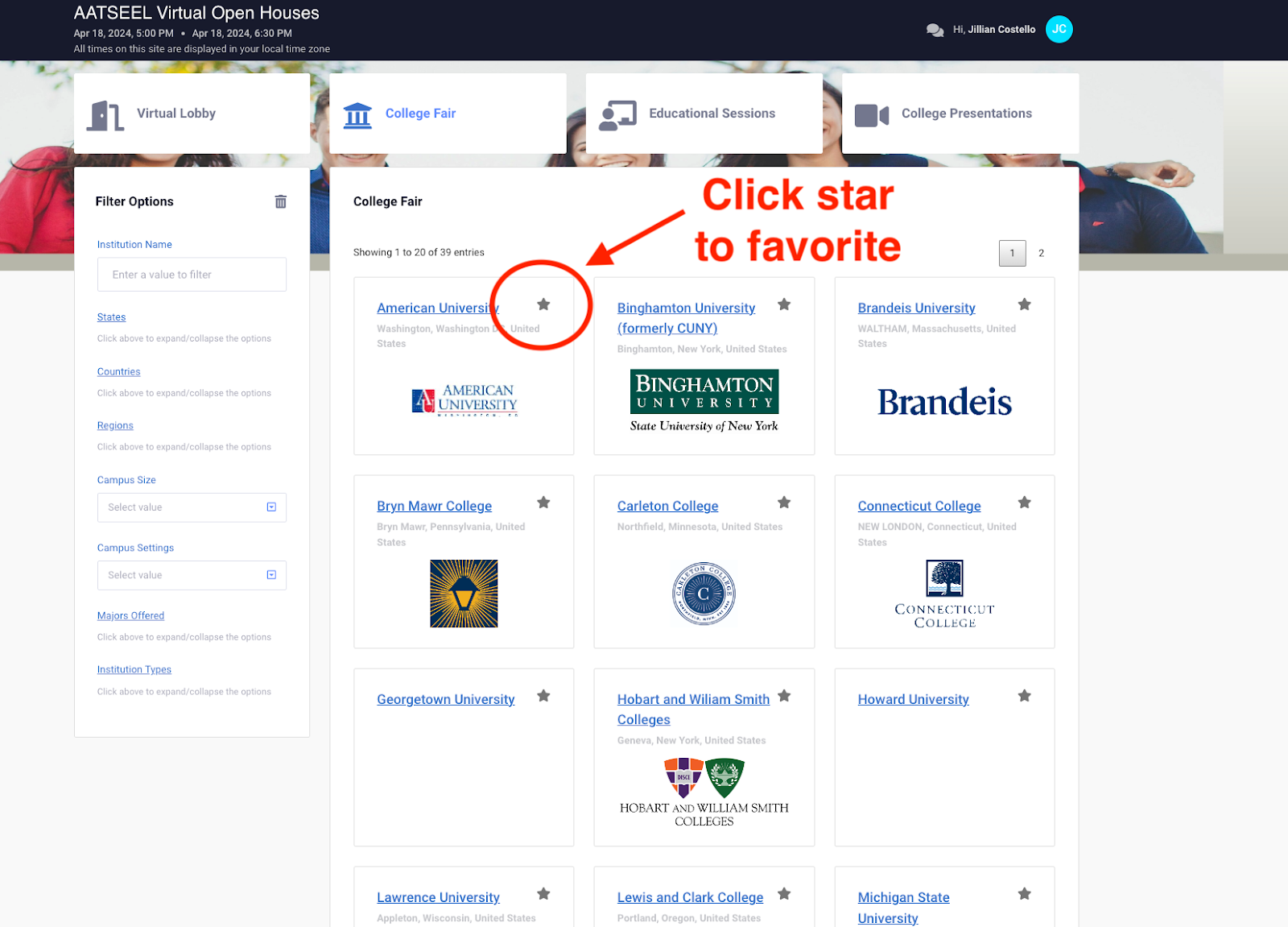Click the Carleton College seal logo

pos(704,594)
